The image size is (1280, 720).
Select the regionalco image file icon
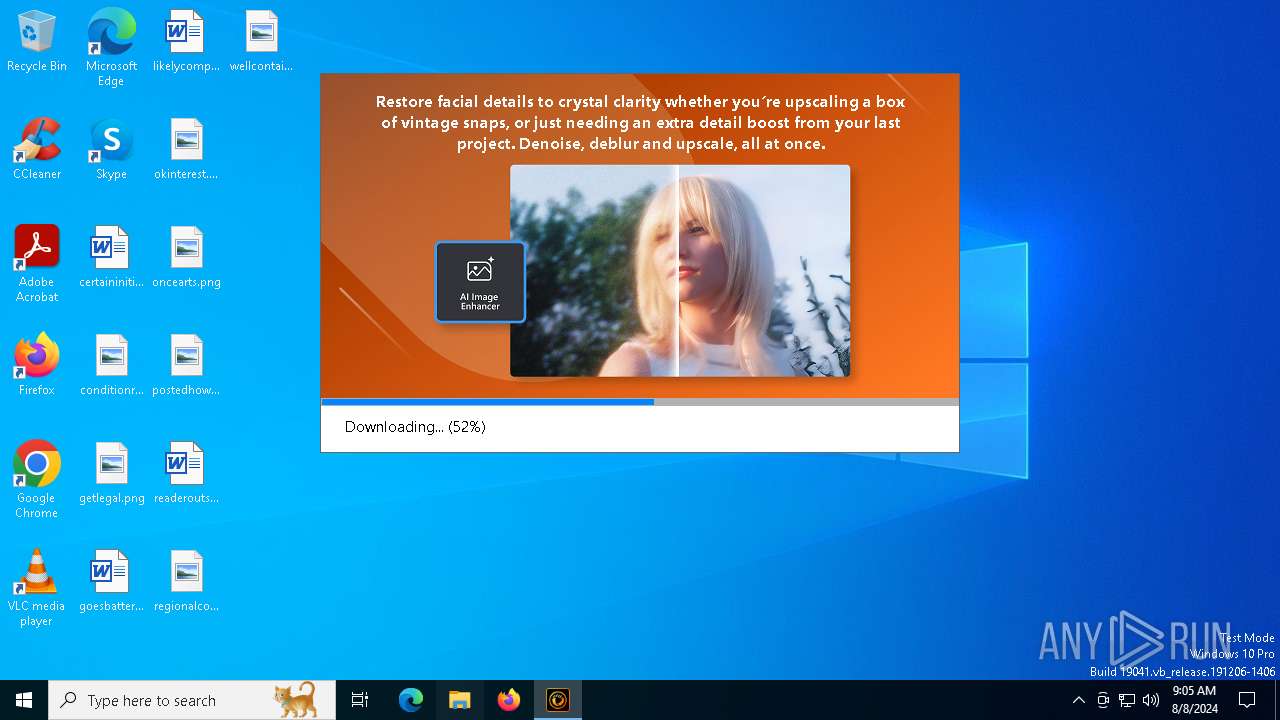[186, 582]
